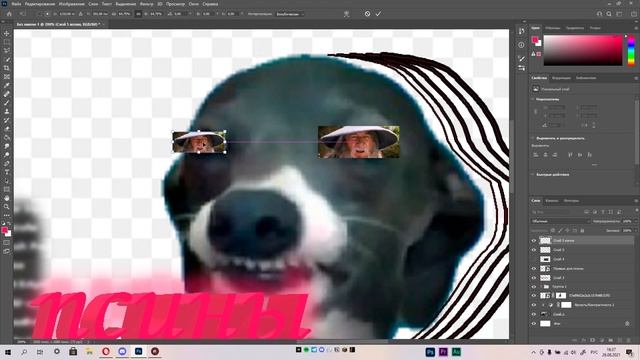
Task: Select the Hand tool
Action: (x=7, y=198)
